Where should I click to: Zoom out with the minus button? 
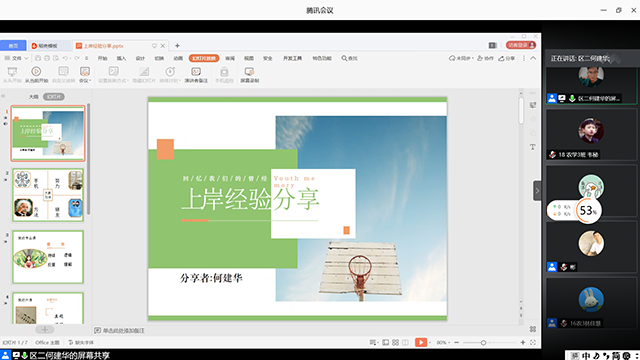457,342
